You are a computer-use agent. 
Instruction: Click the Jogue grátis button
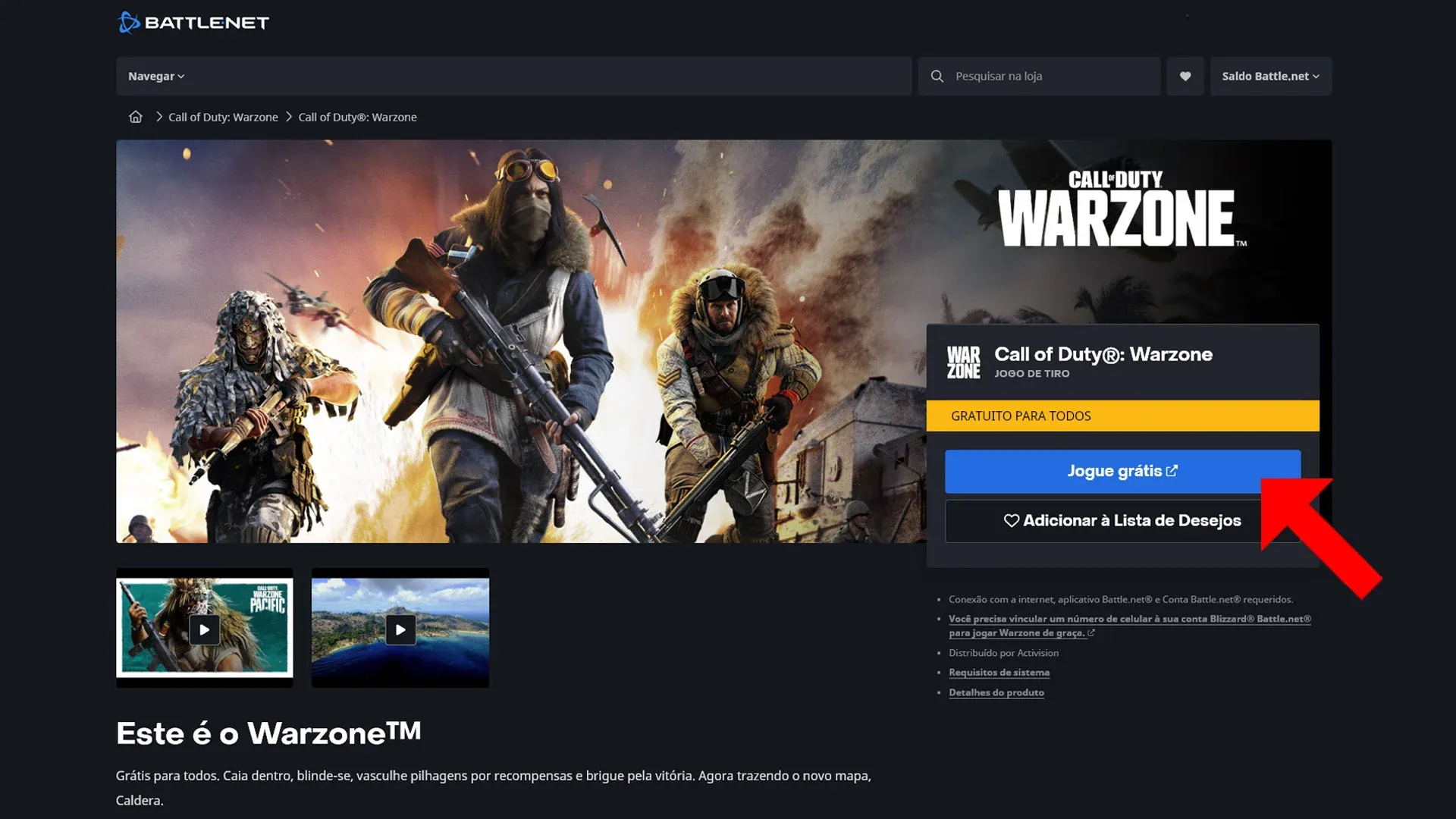1122,470
